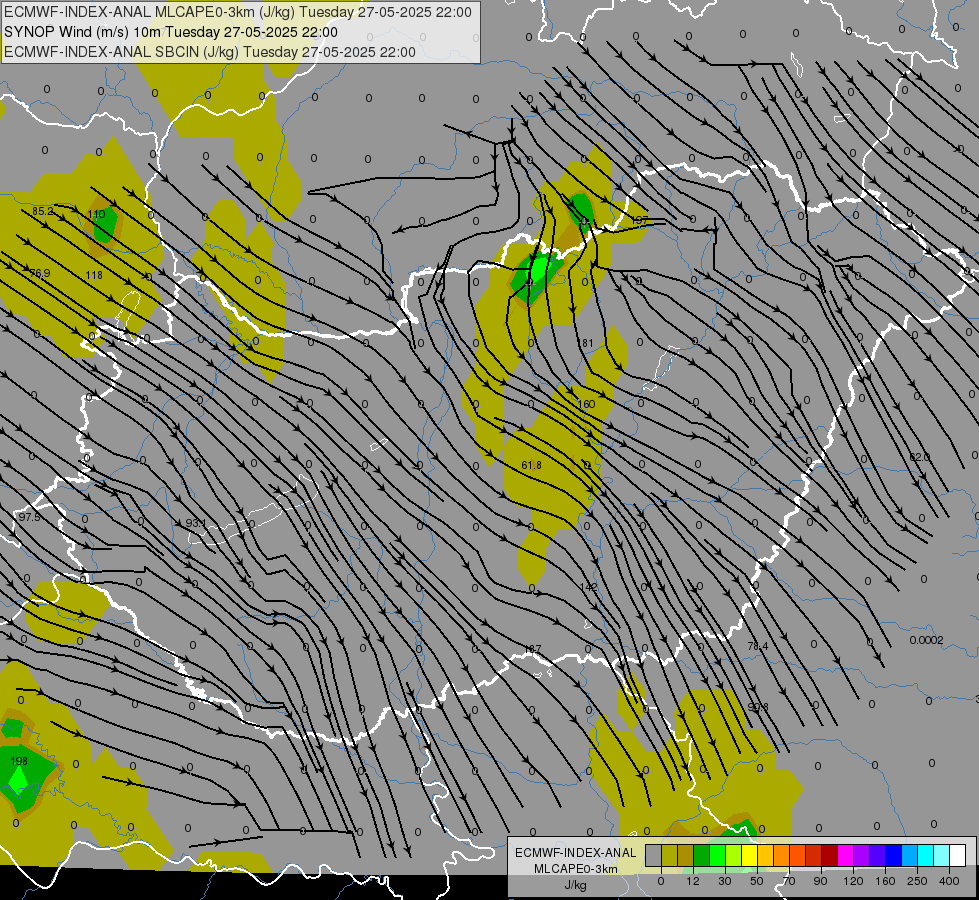Viewport: 979px width, 900px height.
Task: Click legend label ECMWF-INDEX-ANAL
Action: 575,853
